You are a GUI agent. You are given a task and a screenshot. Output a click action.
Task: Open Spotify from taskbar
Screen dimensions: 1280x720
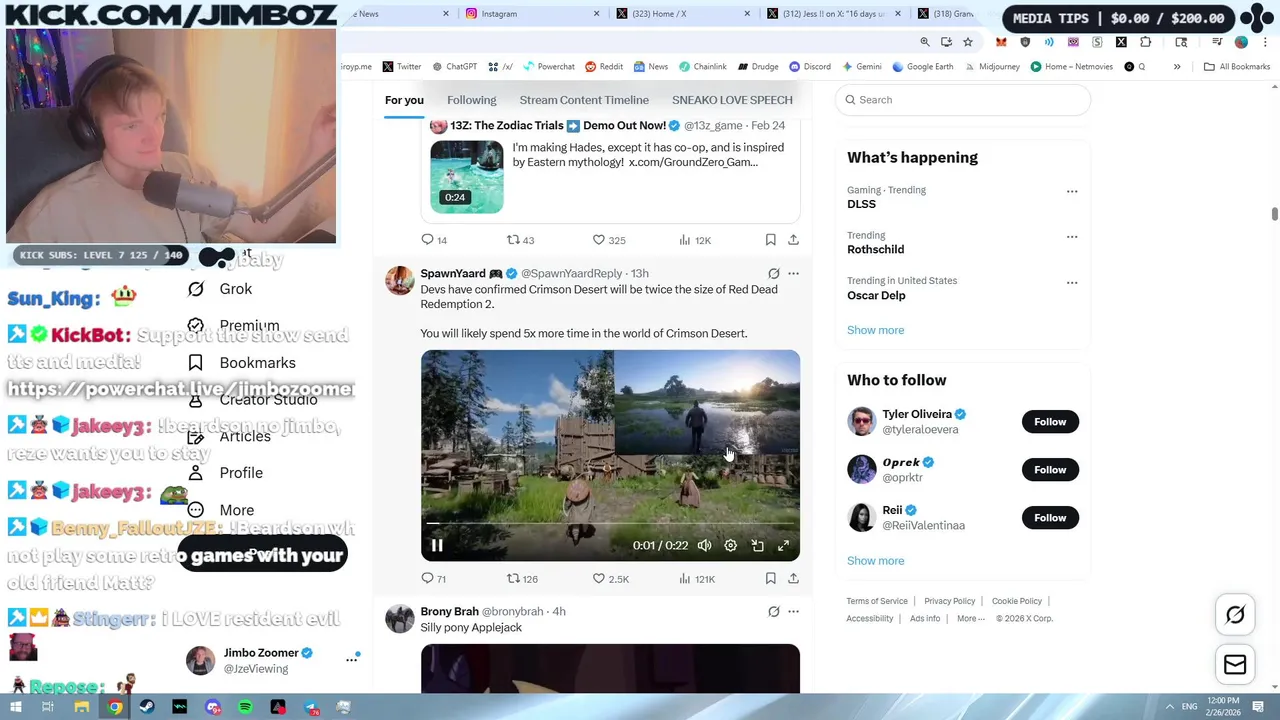click(245, 707)
